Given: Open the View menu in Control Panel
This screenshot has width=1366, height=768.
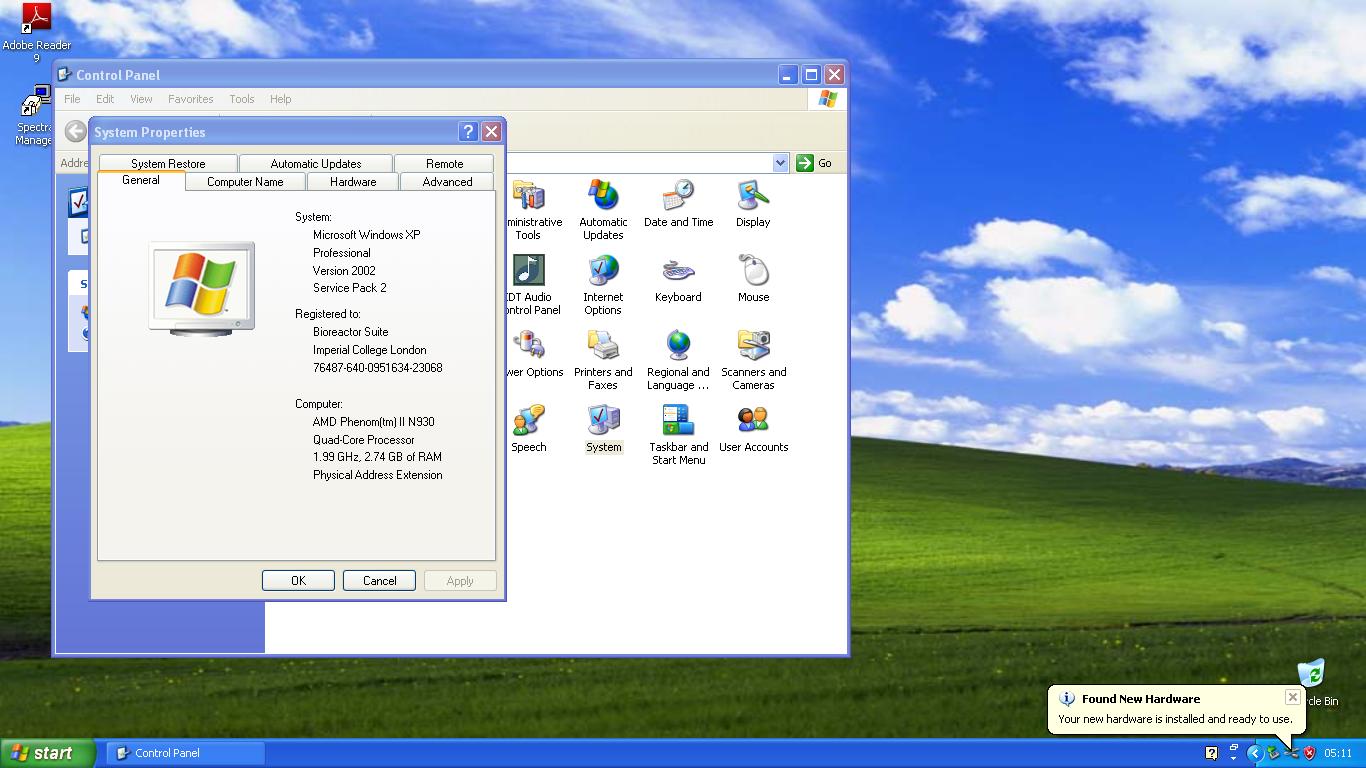Looking at the screenshot, I should (x=141, y=99).
